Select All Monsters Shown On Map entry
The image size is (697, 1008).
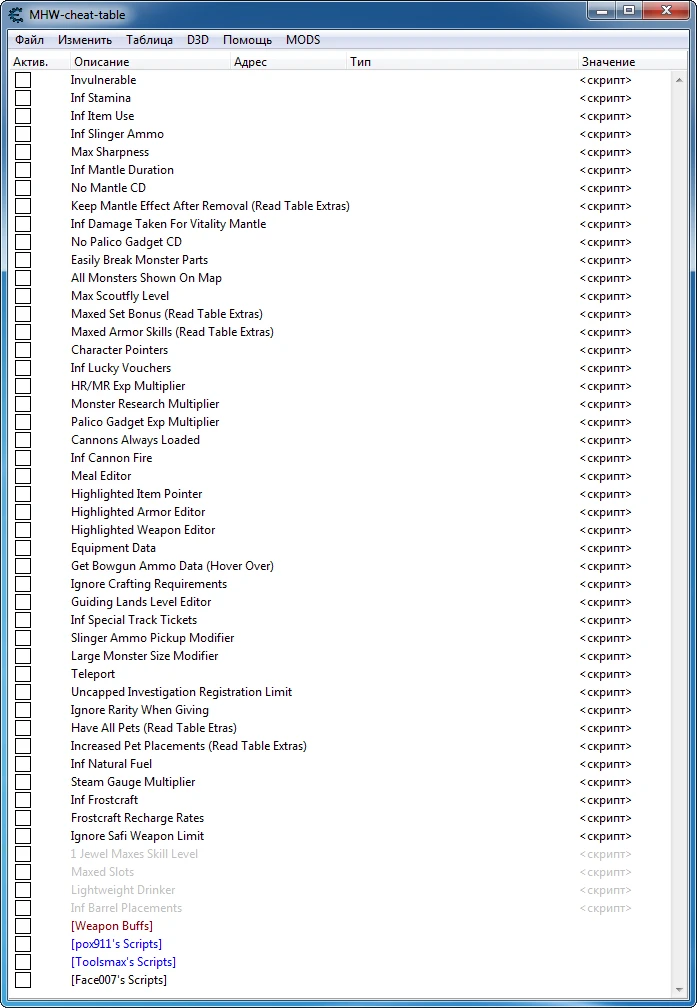tap(146, 278)
